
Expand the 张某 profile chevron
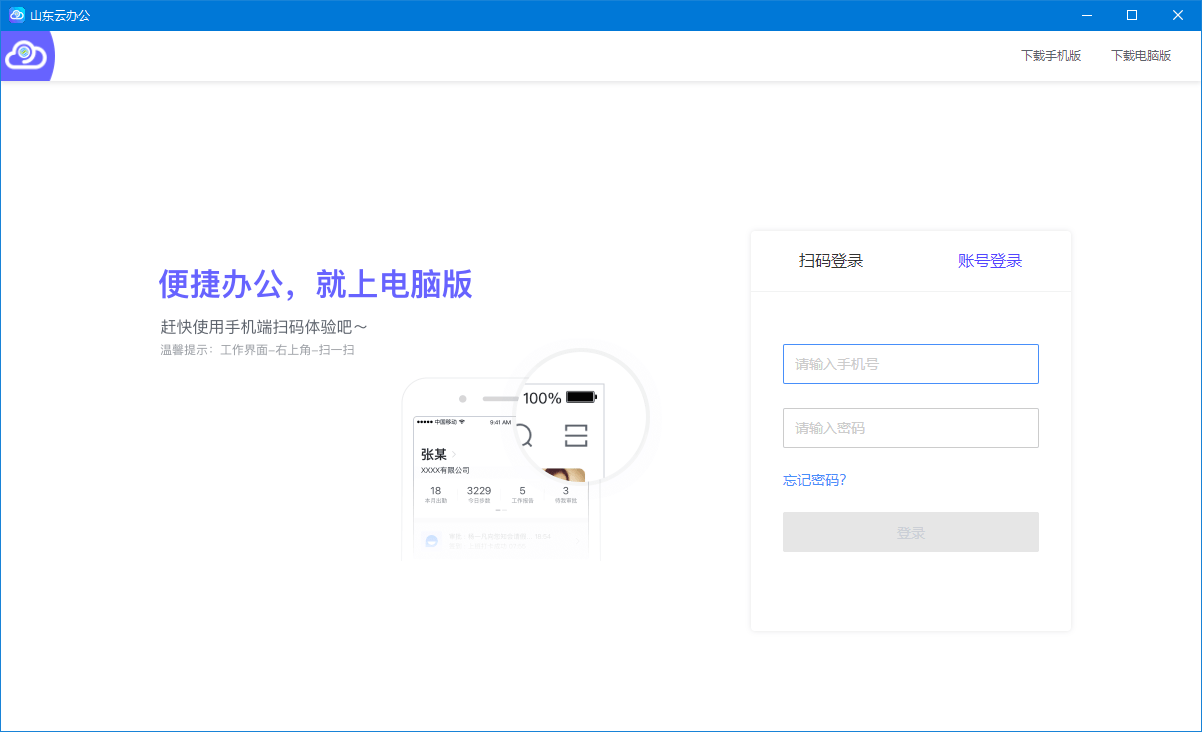click(x=454, y=454)
